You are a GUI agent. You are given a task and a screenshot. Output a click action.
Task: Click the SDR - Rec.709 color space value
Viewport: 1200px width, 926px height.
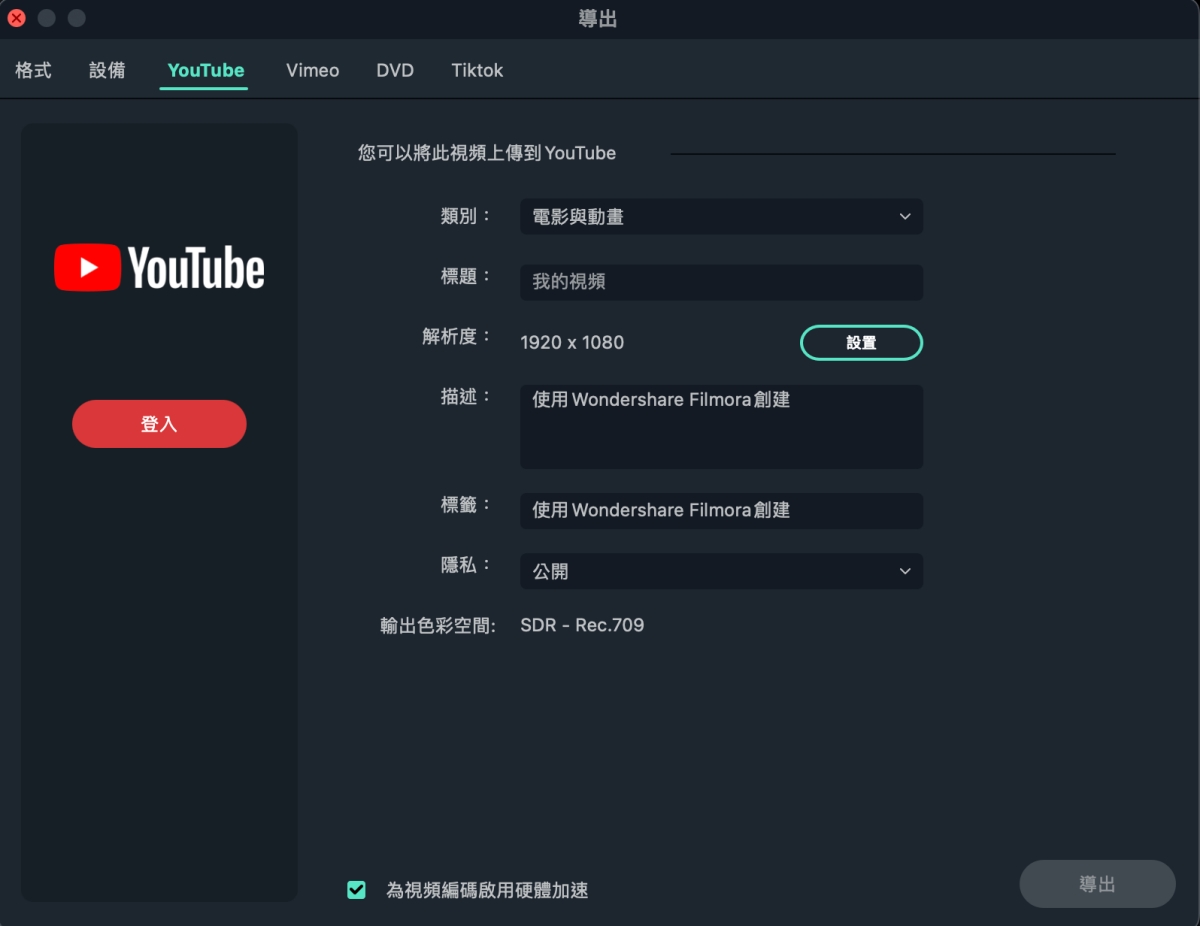point(582,626)
